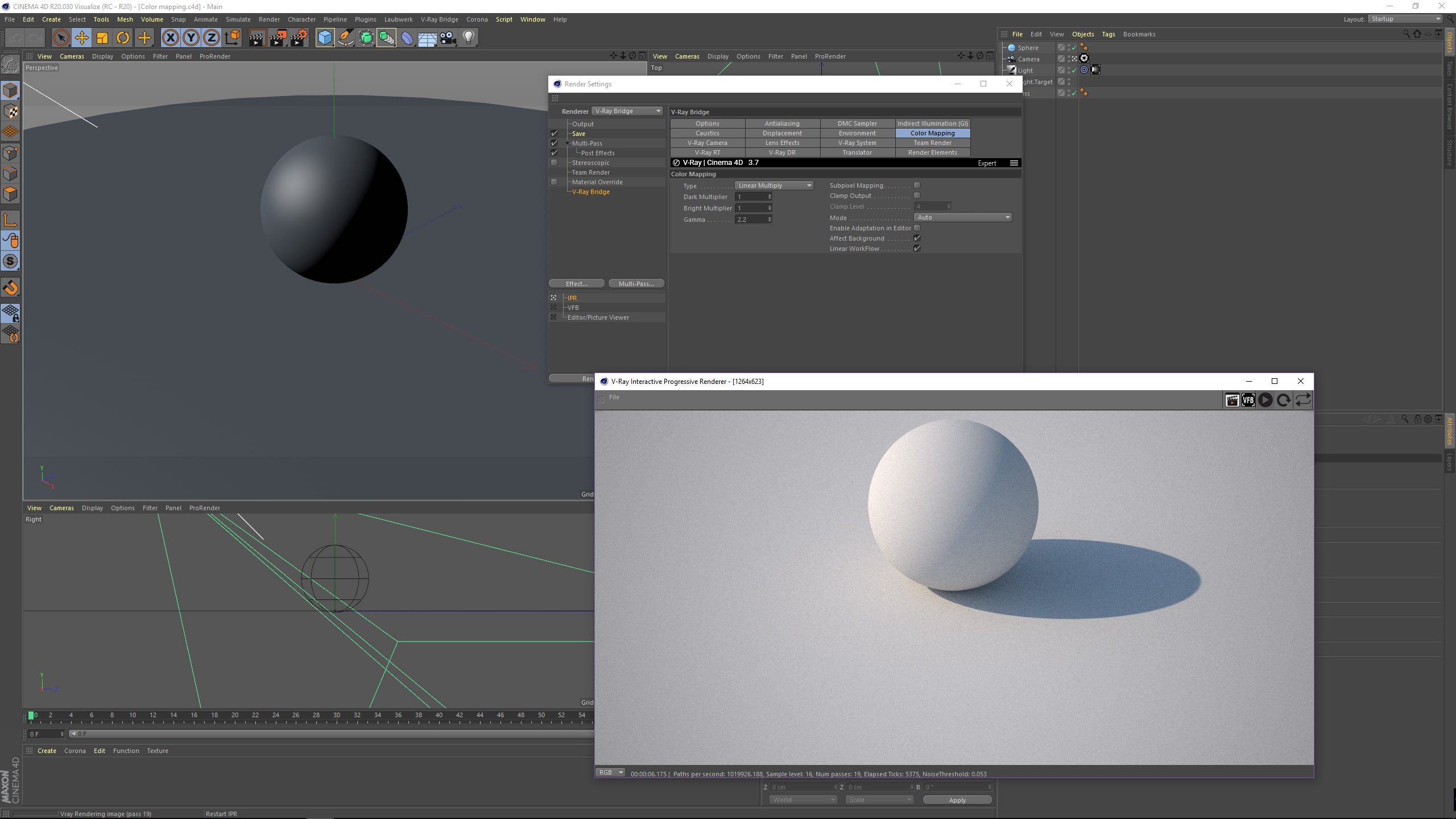Click the Multi-Pass... button
The width and height of the screenshot is (1456, 819).
(x=636, y=284)
